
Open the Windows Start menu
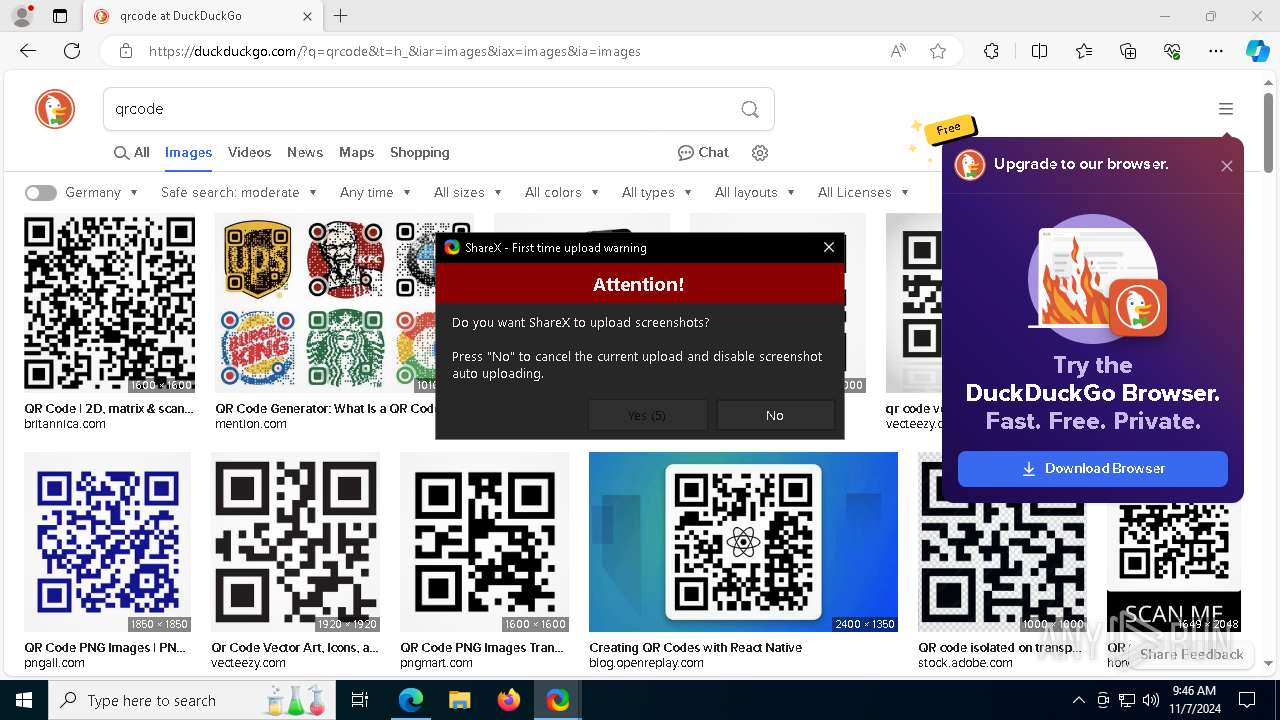click(24, 700)
